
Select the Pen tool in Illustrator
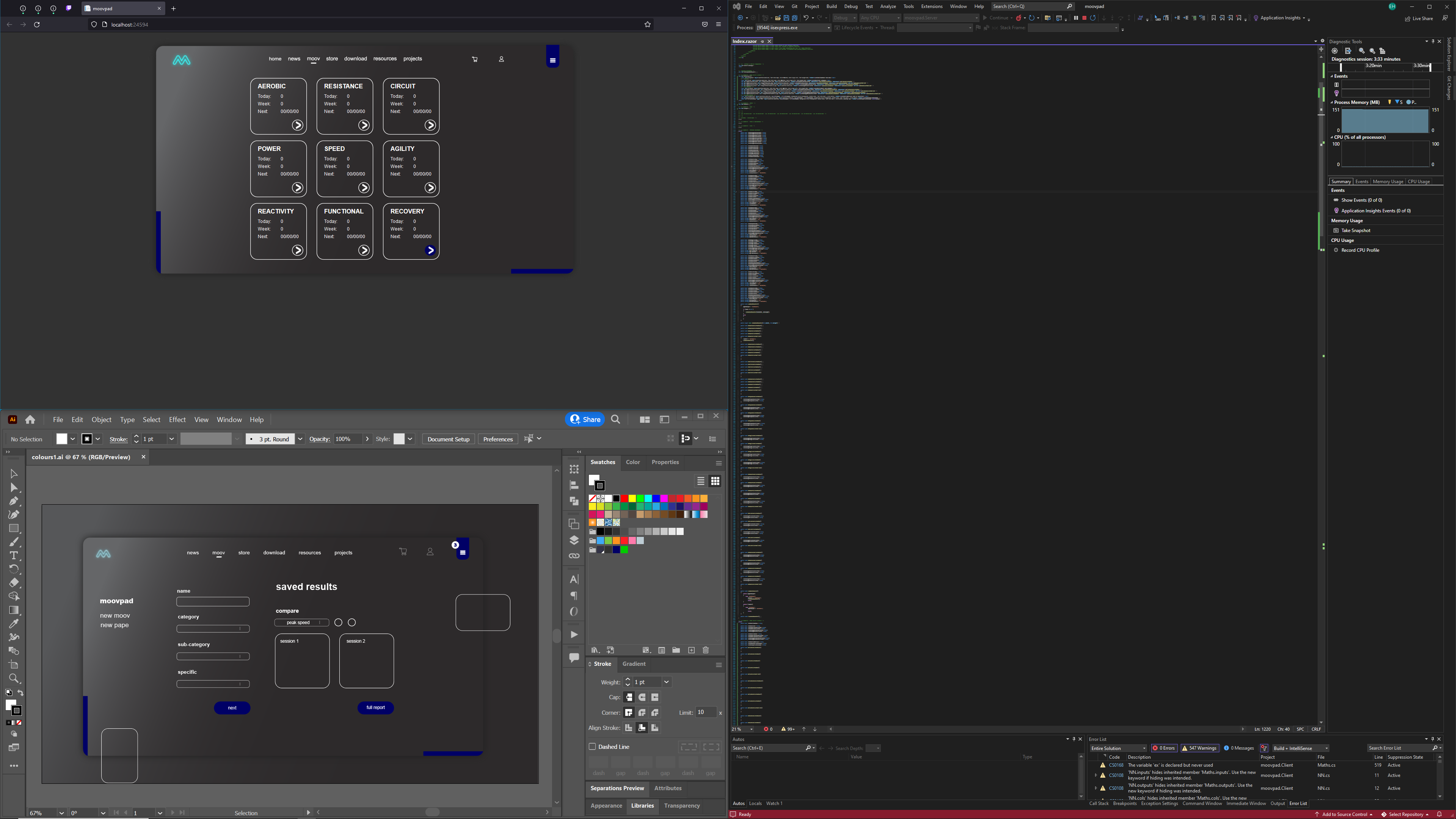(14, 501)
